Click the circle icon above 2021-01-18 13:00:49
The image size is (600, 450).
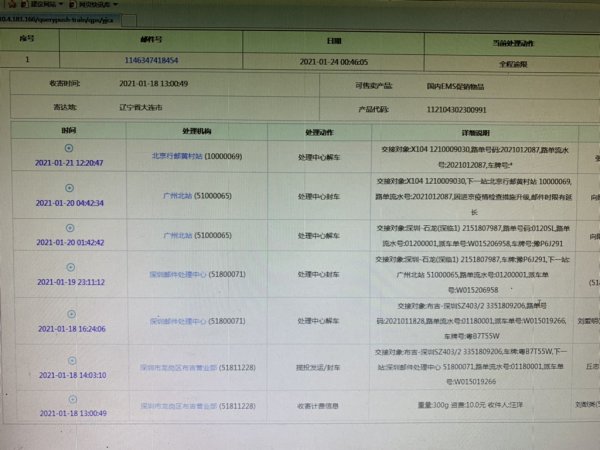click(x=73, y=399)
